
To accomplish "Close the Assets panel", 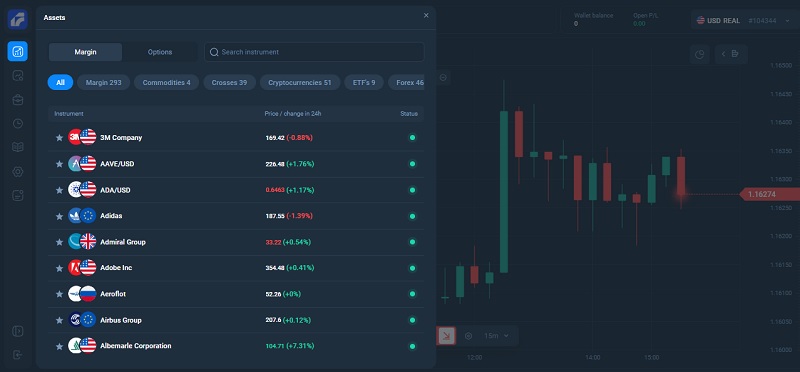I will (x=426, y=16).
